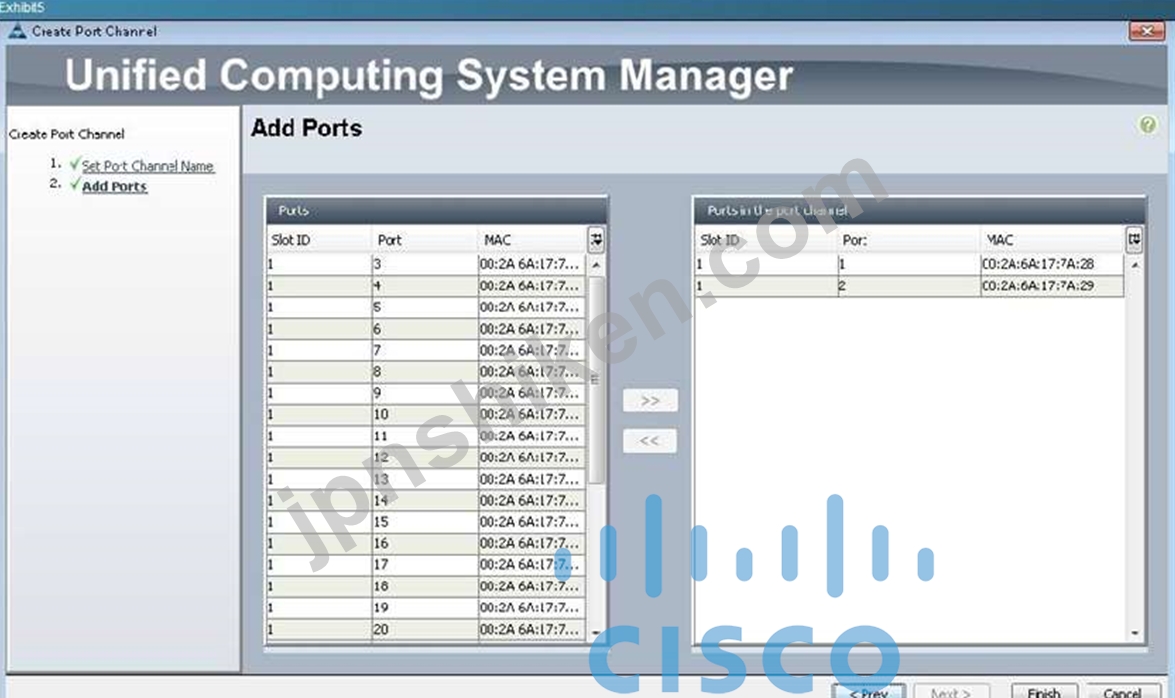Sort port channel table by Port header
Viewport: 1175px width, 698px height.
click(909, 240)
